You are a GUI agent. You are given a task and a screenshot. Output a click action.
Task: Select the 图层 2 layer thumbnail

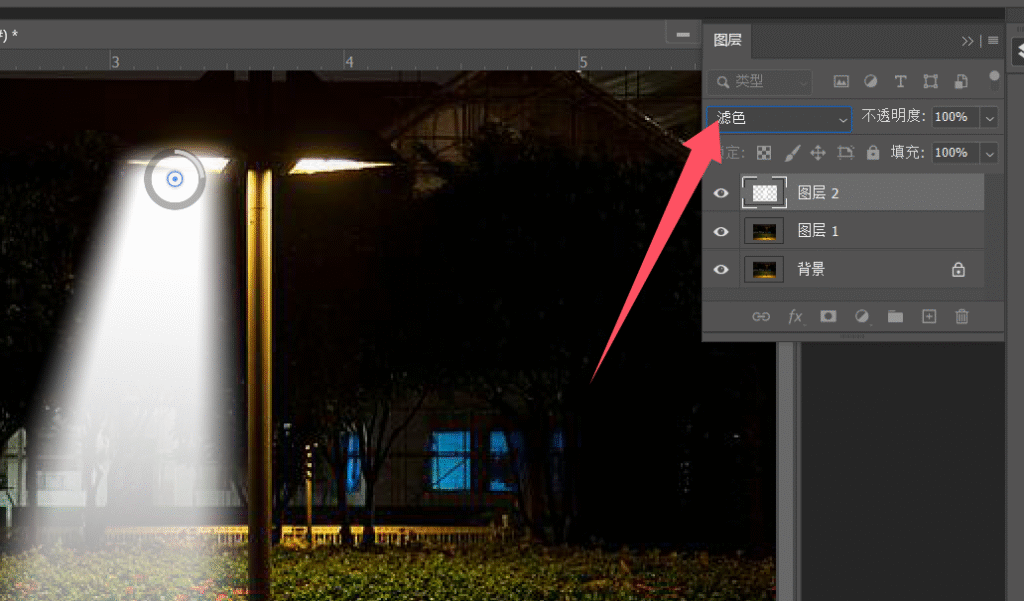[x=764, y=193]
